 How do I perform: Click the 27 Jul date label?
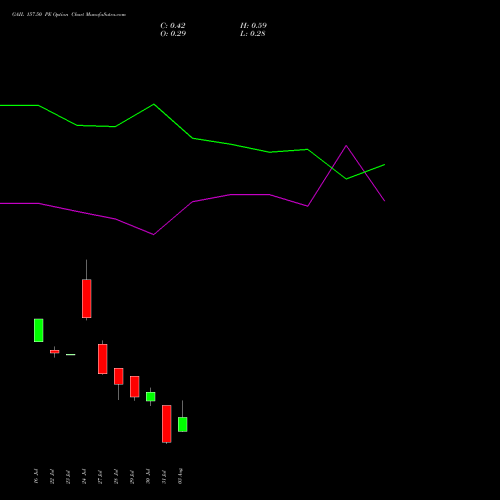pos(100,476)
